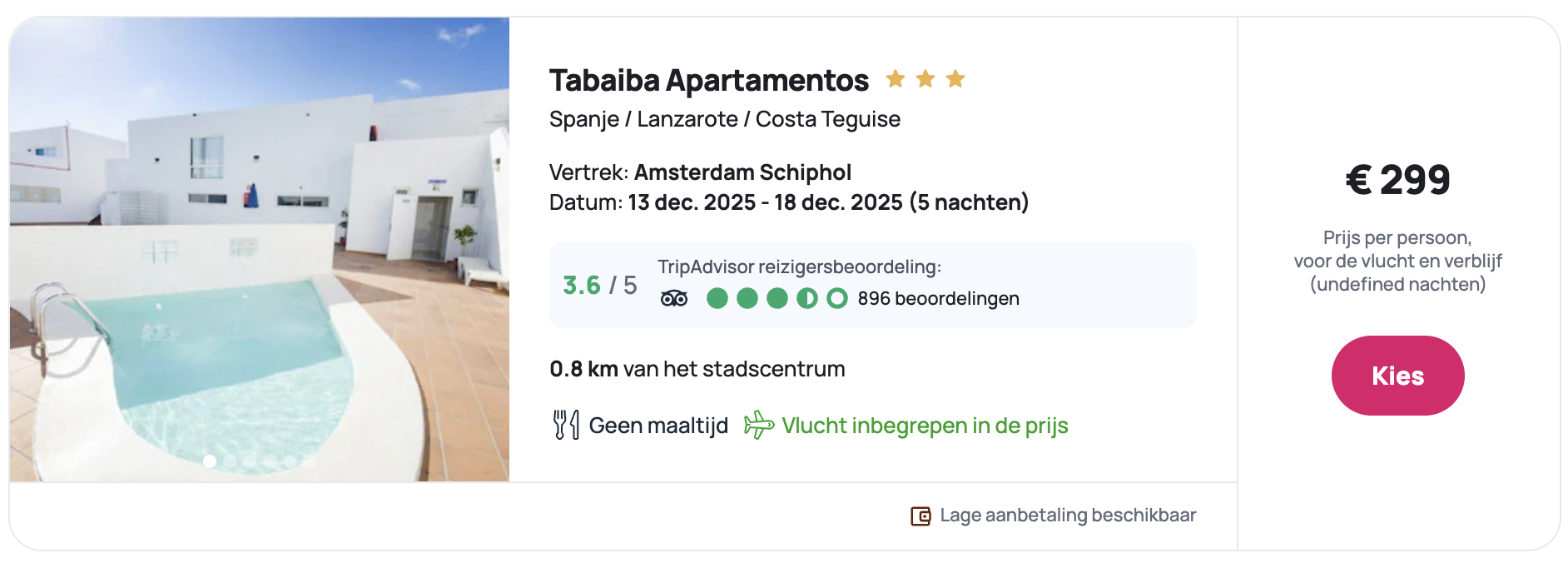Click the third gold star rating icon
The width and height of the screenshot is (1568, 563).
pyautogui.click(x=955, y=79)
